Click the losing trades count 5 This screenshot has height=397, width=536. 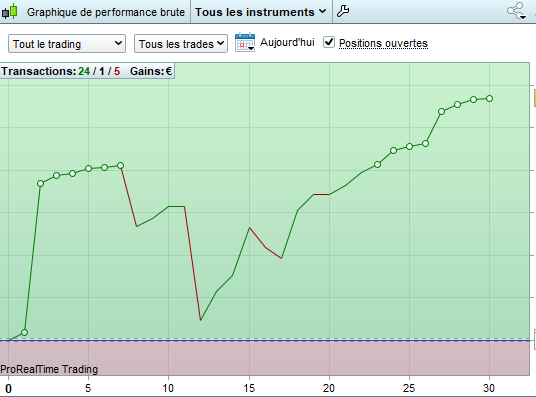tap(117, 71)
